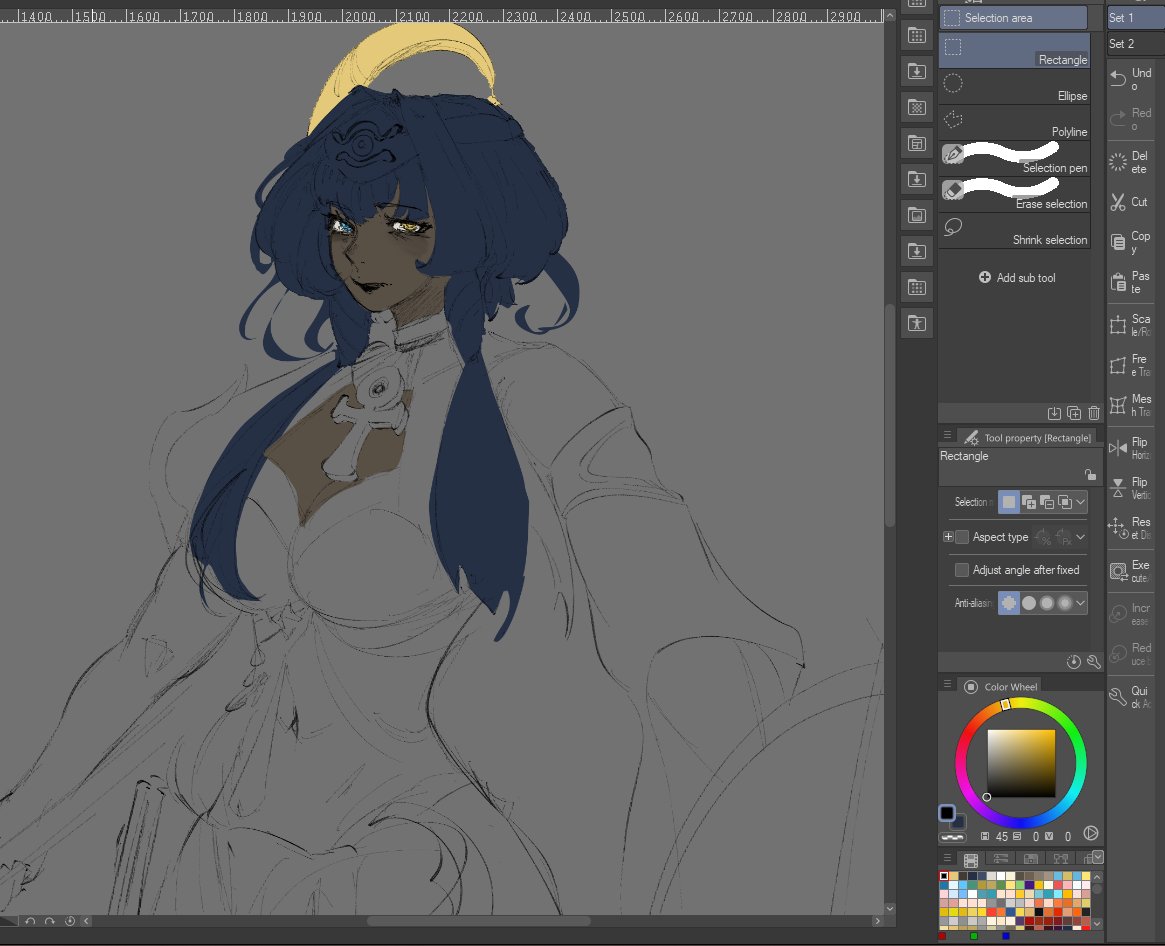Pick the Shrink selection lasso sub tool
1165x946 pixels.
pos(1014,230)
